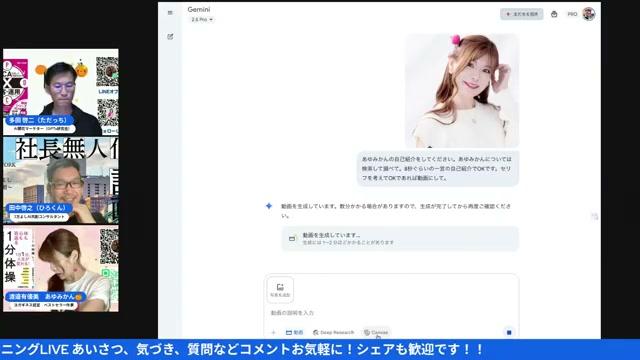Open the Gemini hamburger main menu

170,13
